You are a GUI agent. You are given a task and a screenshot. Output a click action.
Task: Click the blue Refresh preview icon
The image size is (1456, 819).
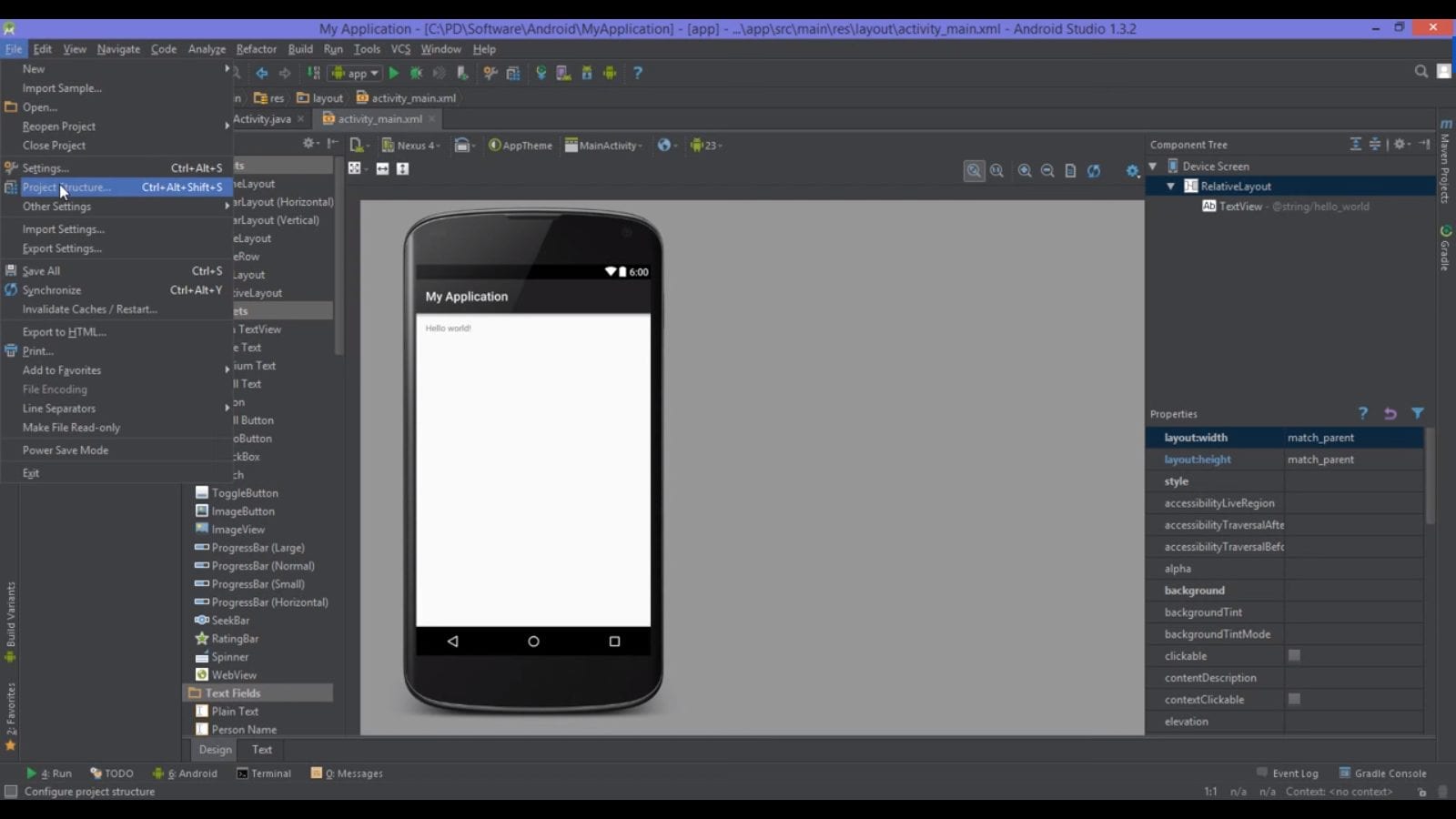tap(1094, 171)
